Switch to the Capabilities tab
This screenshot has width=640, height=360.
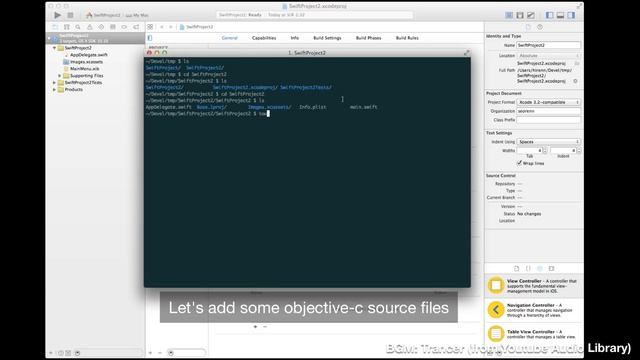click(264, 38)
